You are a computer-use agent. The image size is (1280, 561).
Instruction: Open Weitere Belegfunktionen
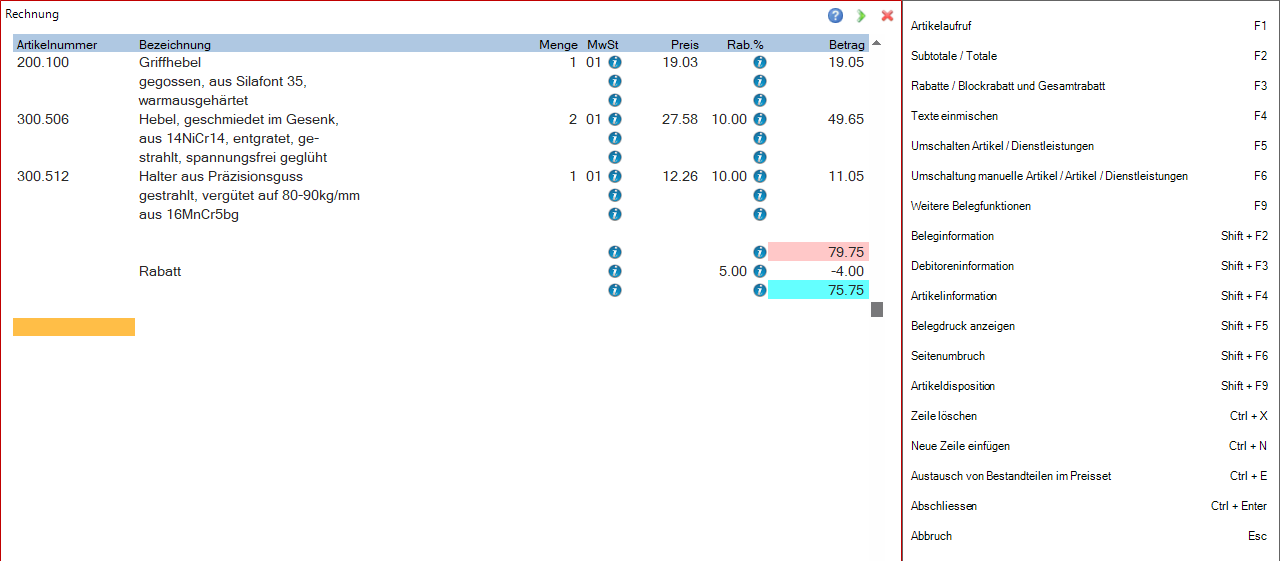1089,206
